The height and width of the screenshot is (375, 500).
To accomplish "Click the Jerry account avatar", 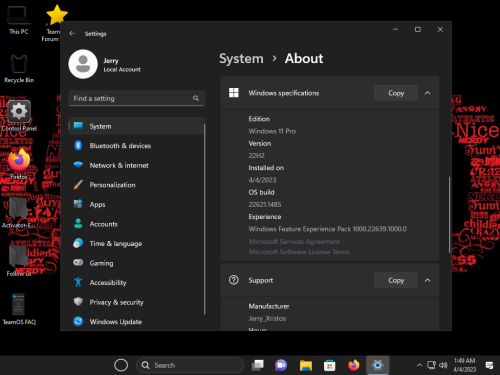I will [x=83, y=64].
